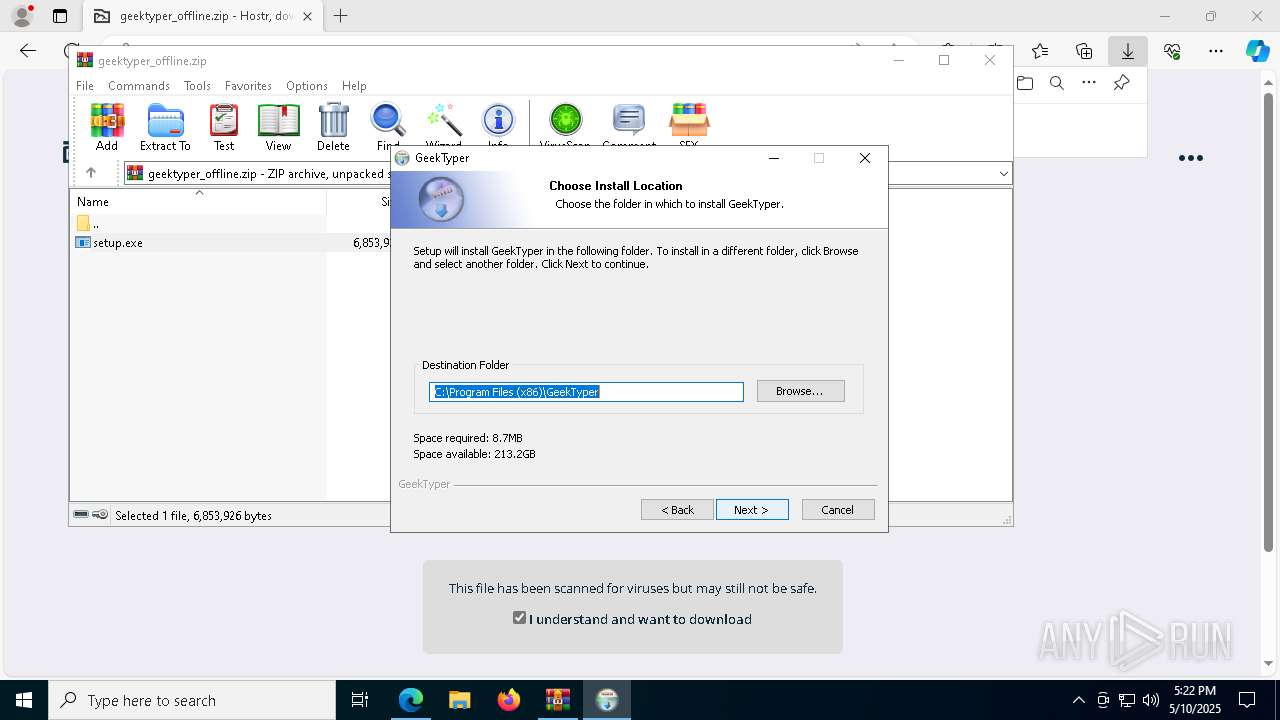Click the drive icon in WinRAR status bar
Viewport: 1280px width, 720px height.
(81, 514)
